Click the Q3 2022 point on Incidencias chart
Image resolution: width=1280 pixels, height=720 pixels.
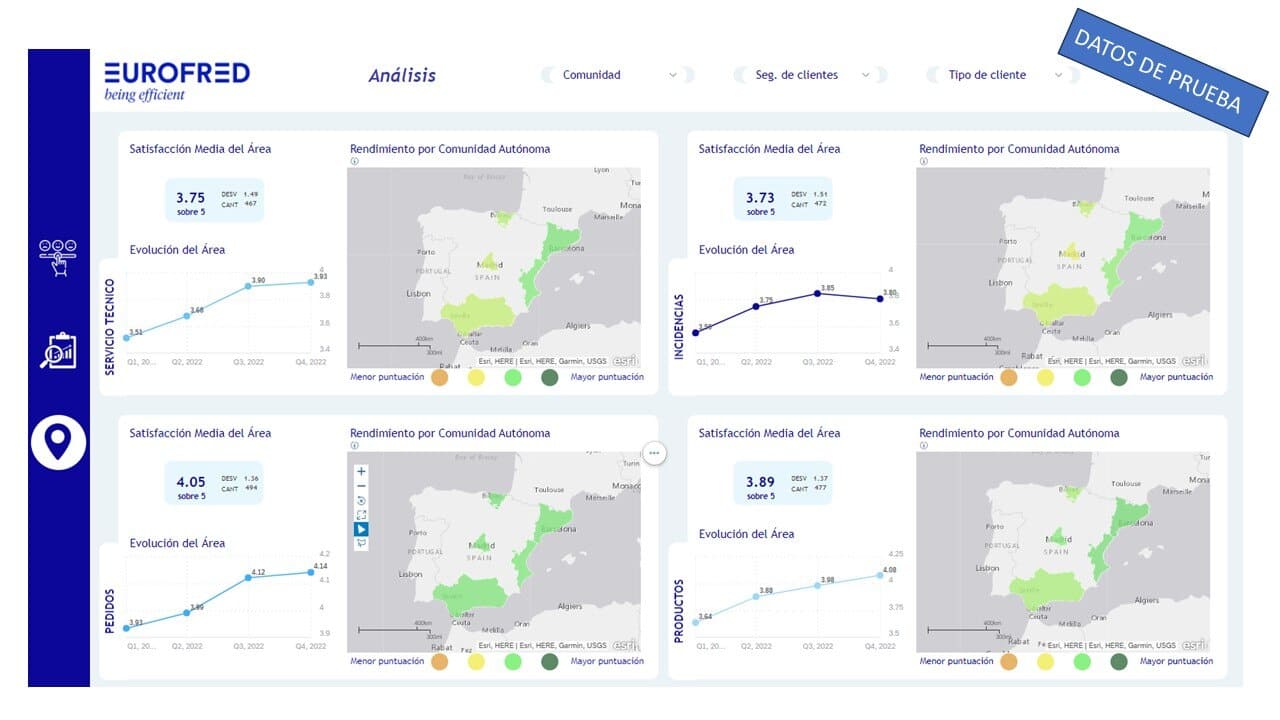(817, 293)
